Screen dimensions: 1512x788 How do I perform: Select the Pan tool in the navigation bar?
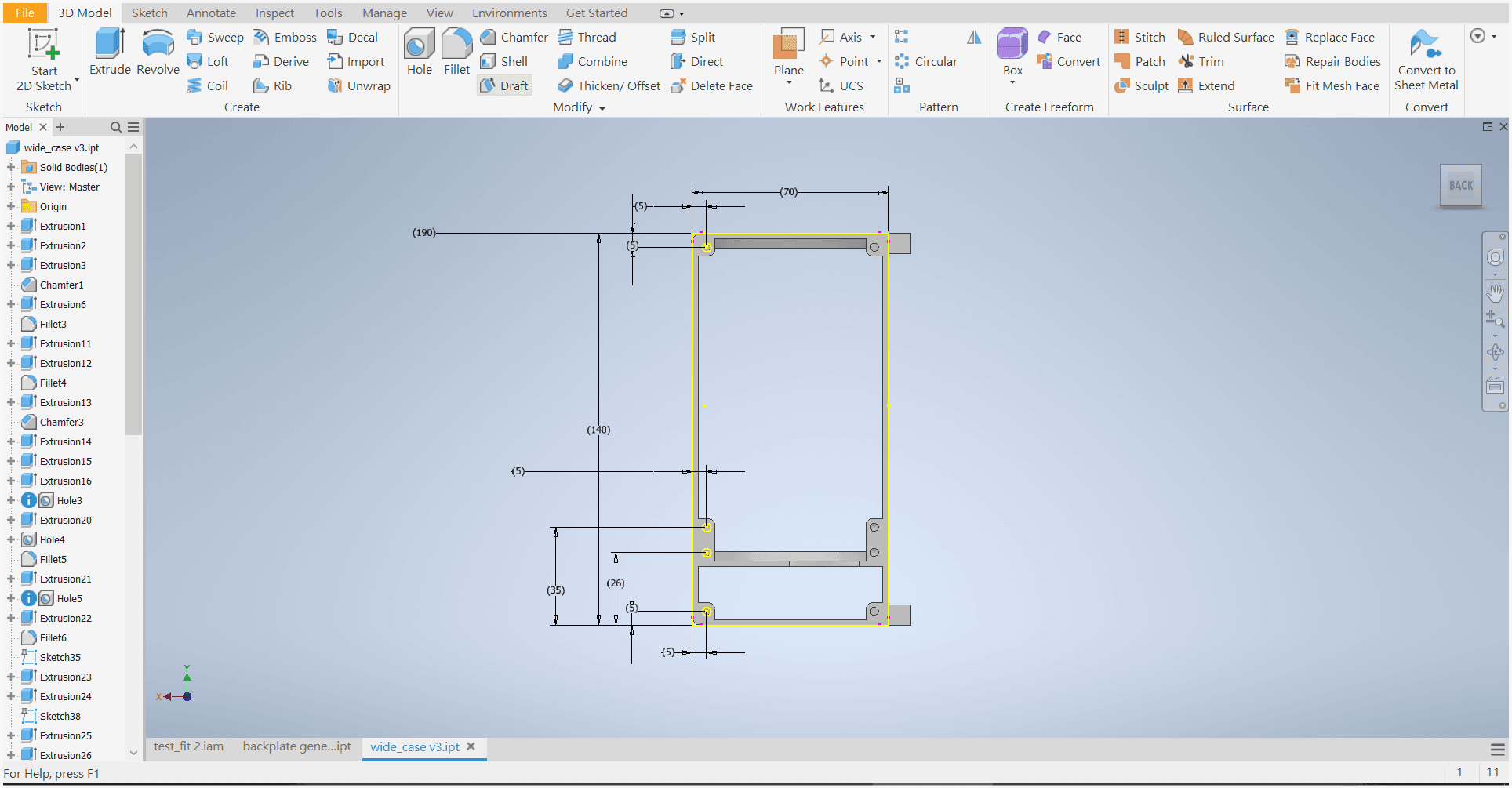pyautogui.click(x=1496, y=293)
